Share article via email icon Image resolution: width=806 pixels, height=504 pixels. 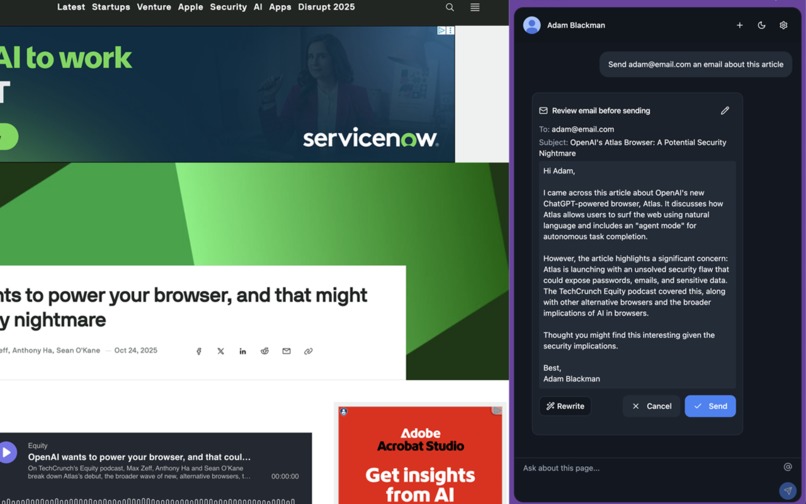(286, 351)
